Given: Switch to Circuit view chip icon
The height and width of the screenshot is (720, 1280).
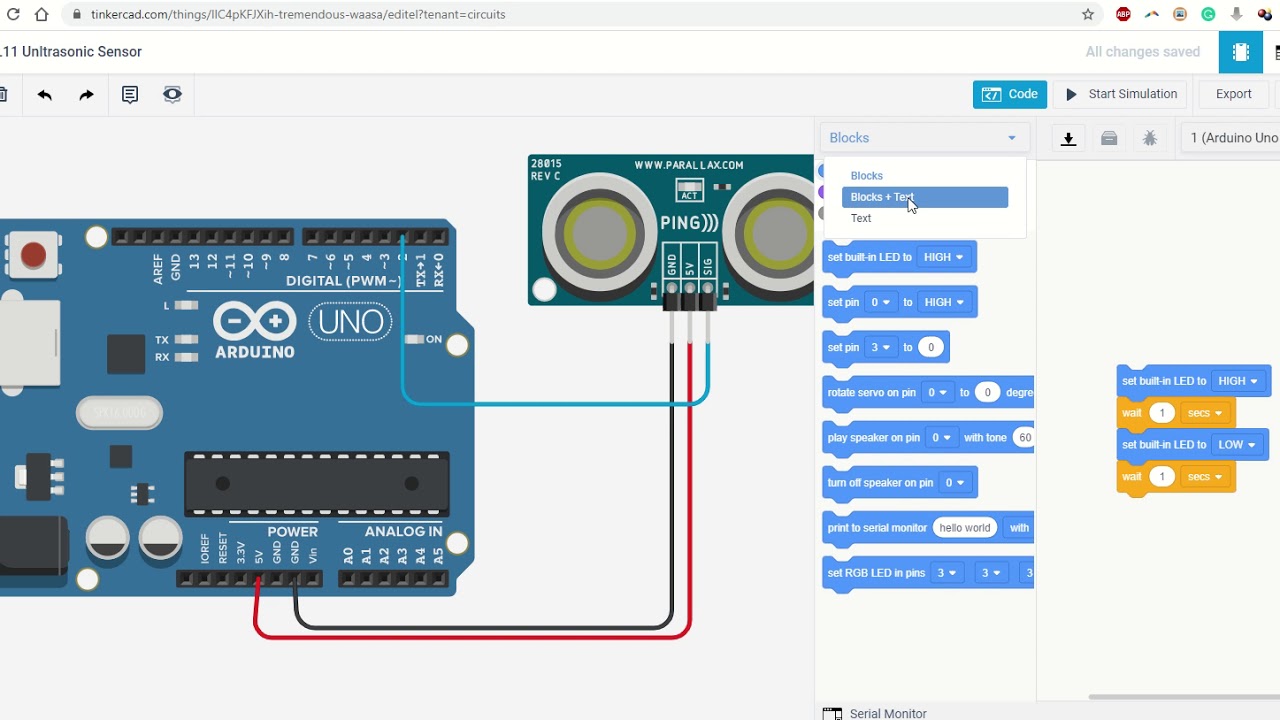Looking at the screenshot, I should click(1241, 52).
